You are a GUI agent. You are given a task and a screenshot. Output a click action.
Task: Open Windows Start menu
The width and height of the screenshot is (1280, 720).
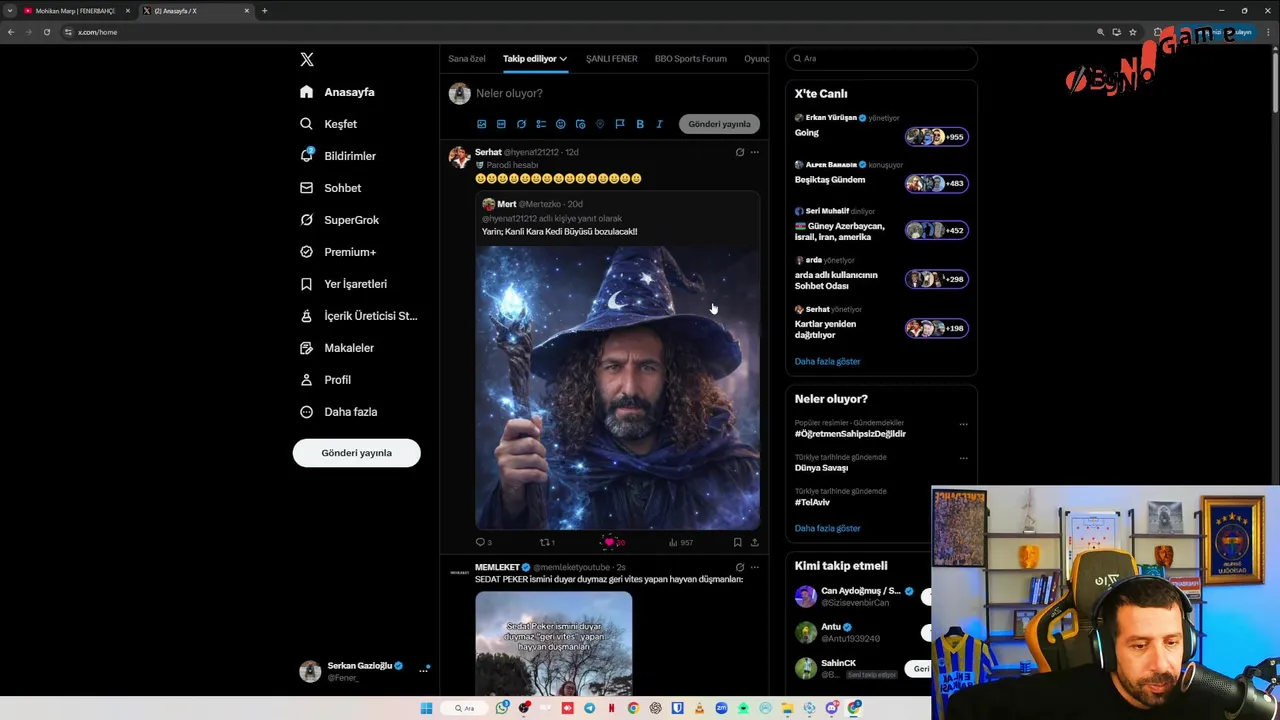pyautogui.click(x=426, y=708)
